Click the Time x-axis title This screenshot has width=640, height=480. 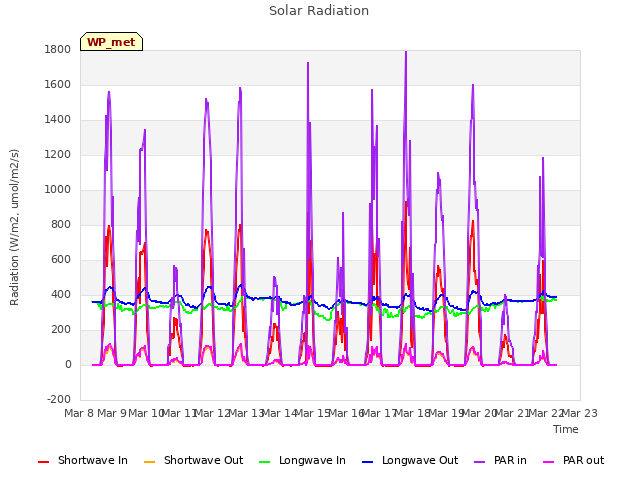(x=566, y=429)
